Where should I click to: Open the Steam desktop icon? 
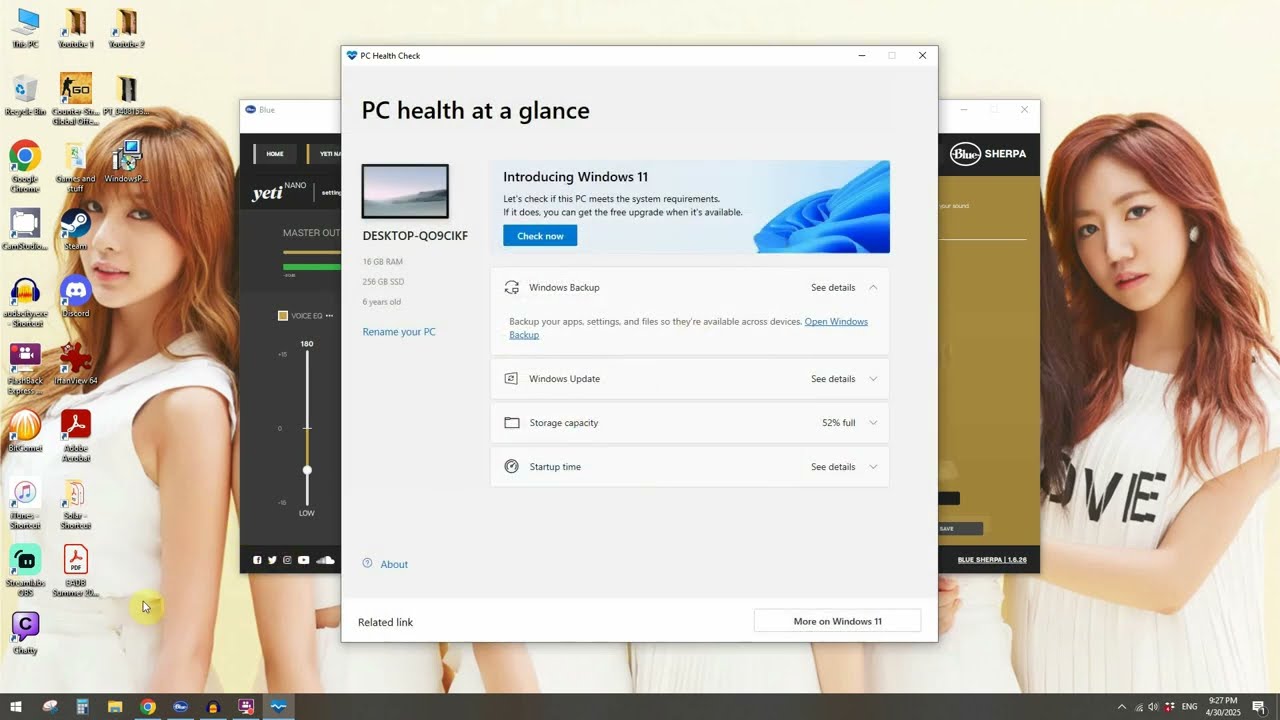pos(76,229)
